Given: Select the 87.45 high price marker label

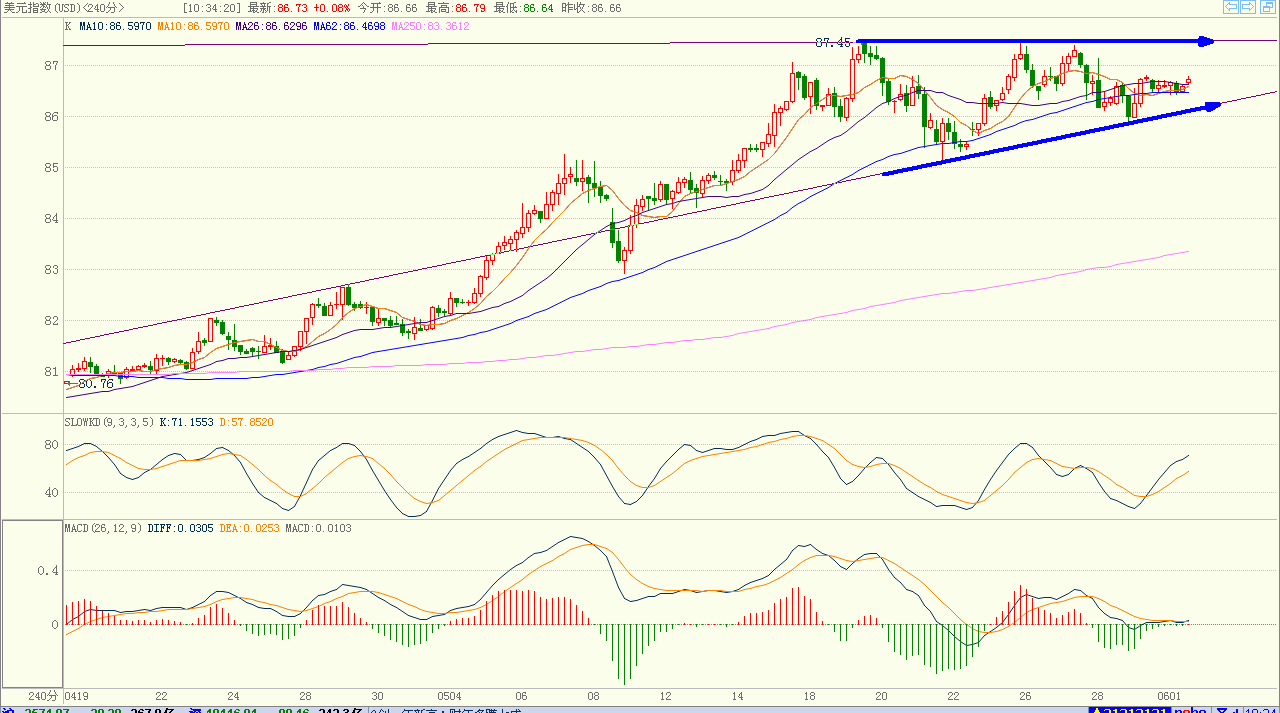Looking at the screenshot, I should coord(833,43).
